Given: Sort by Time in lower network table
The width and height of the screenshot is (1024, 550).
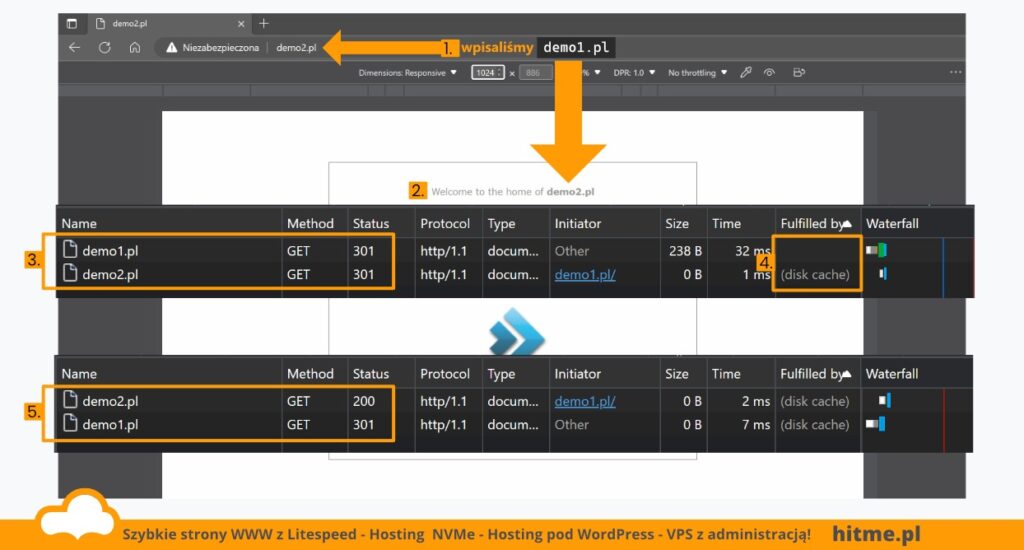Looking at the screenshot, I should click(x=726, y=374).
